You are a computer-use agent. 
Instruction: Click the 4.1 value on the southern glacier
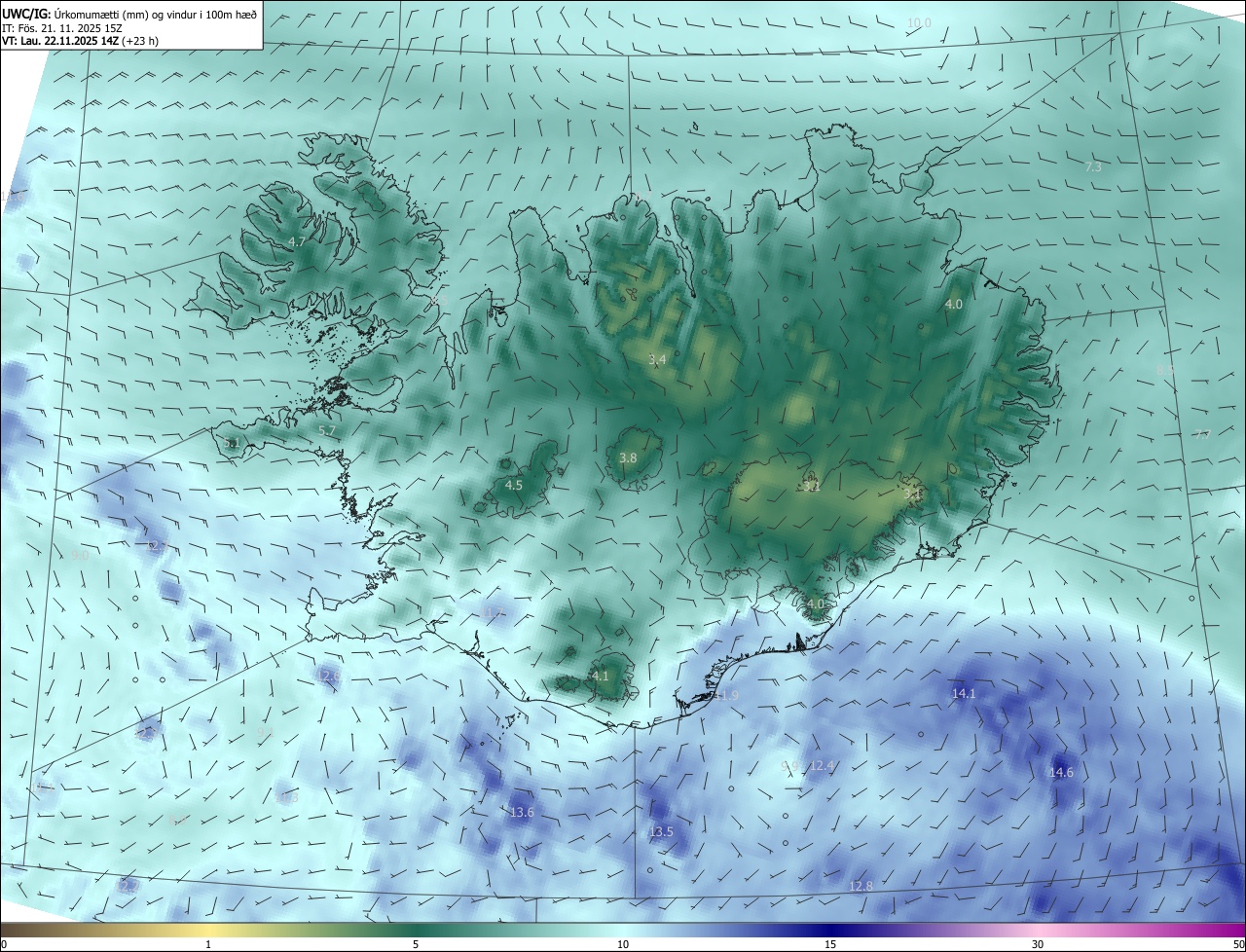(x=601, y=676)
